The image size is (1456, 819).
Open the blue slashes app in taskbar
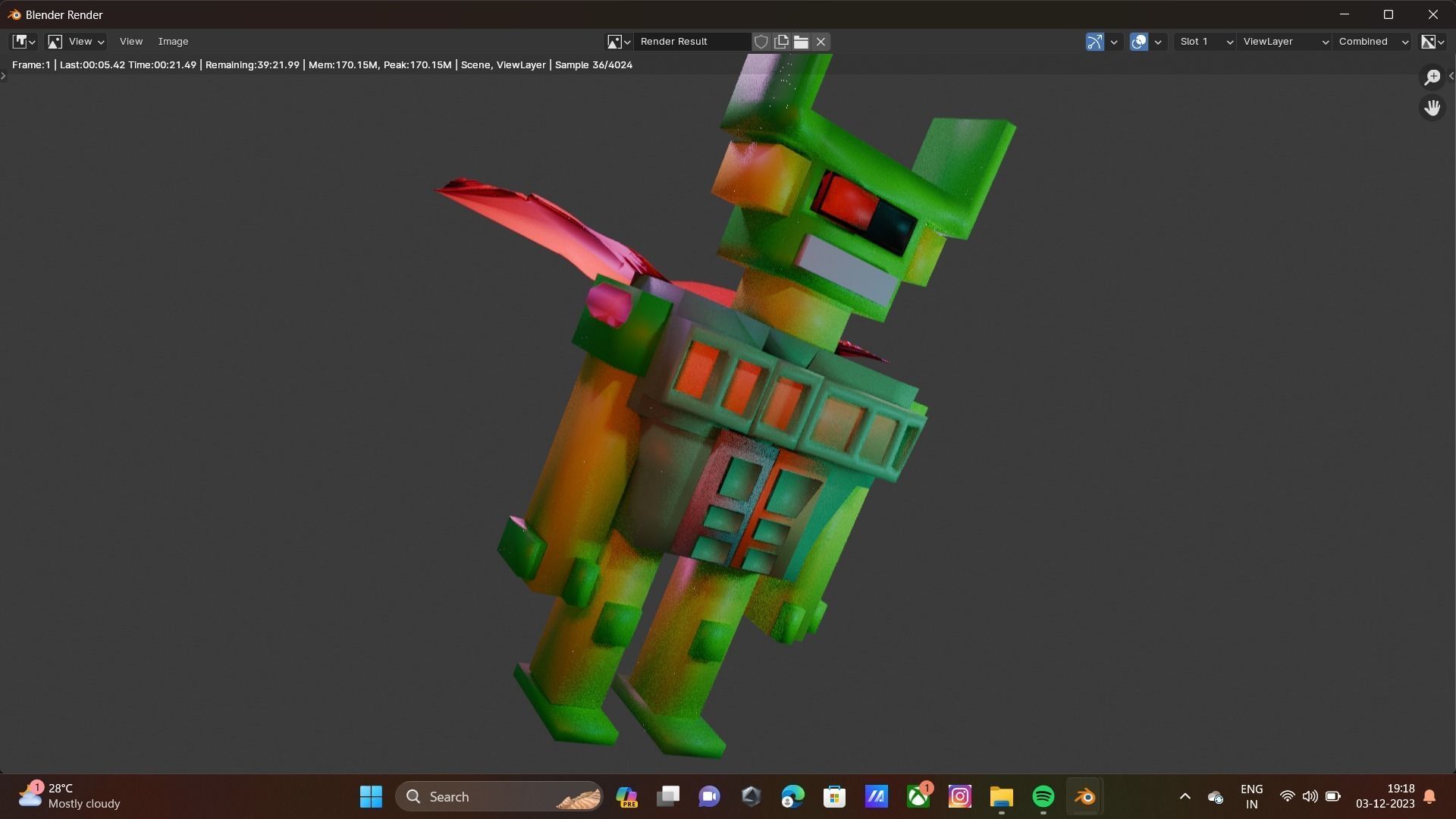876,796
